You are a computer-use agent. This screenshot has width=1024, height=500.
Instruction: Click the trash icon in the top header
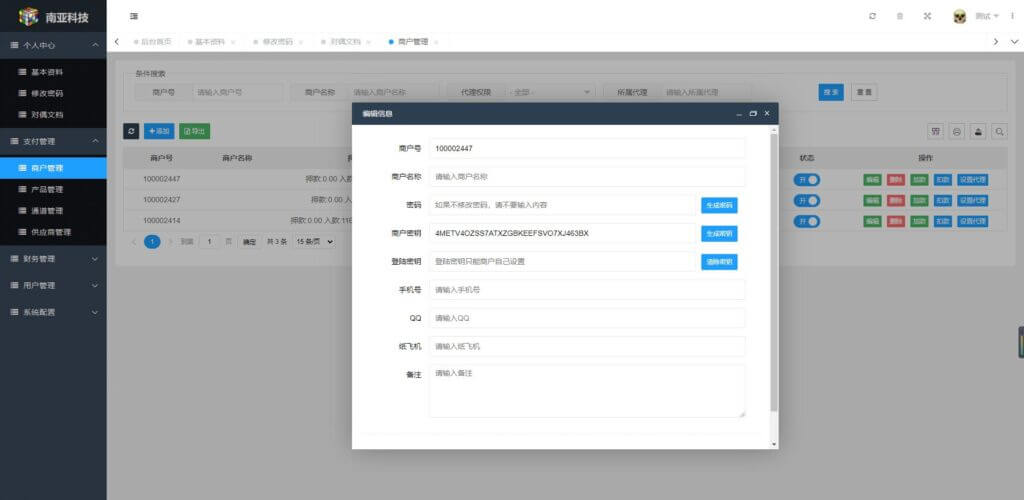[x=900, y=16]
